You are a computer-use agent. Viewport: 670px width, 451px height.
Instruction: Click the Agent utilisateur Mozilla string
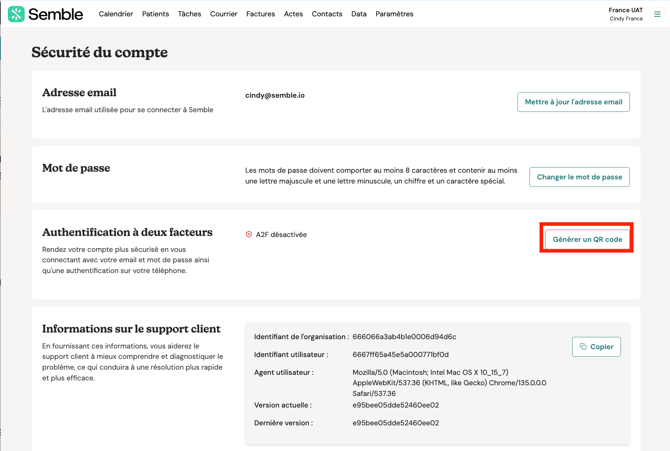click(x=449, y=383)
